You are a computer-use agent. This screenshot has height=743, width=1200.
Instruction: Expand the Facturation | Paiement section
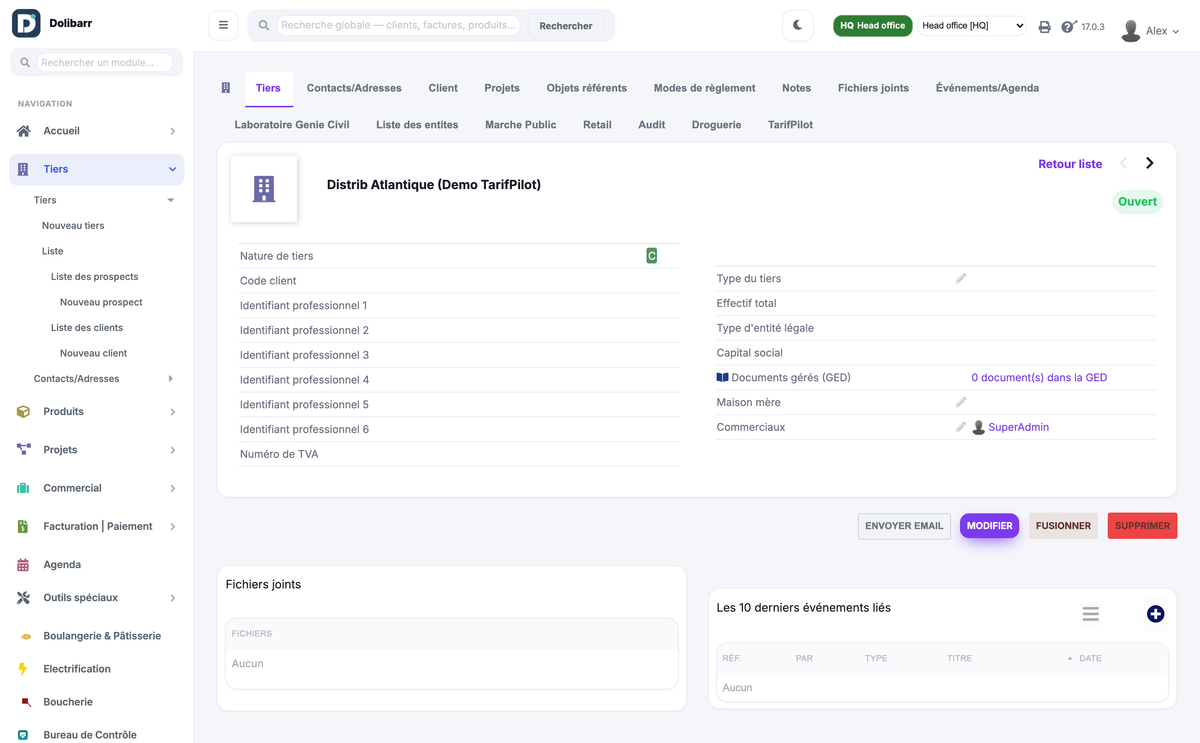point(172,526)
